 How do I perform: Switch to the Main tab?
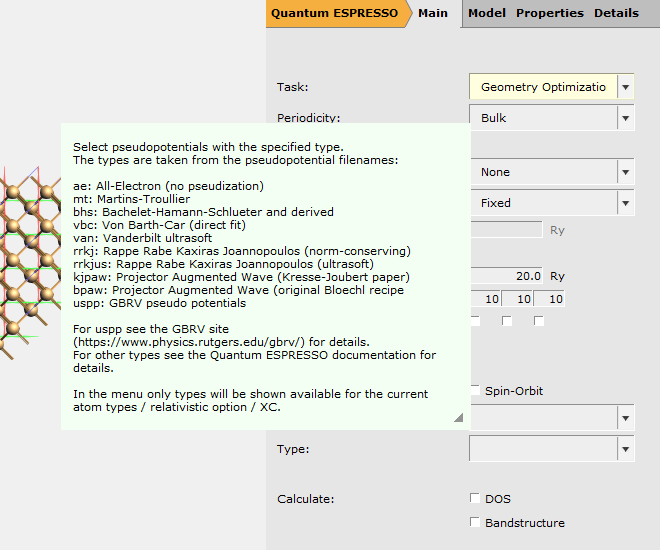pos(433,13)
